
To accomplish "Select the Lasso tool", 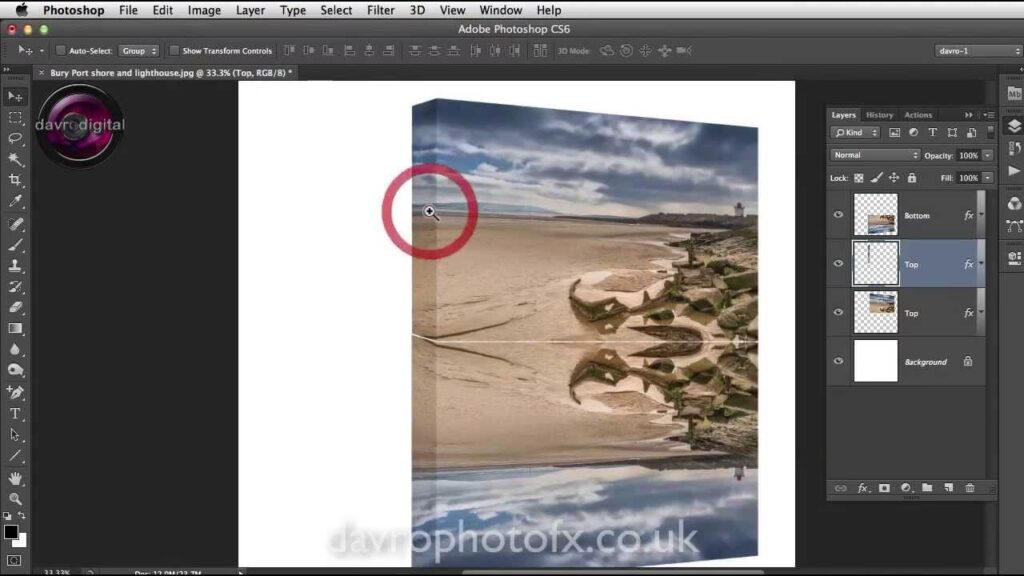I will coord(15,139).
